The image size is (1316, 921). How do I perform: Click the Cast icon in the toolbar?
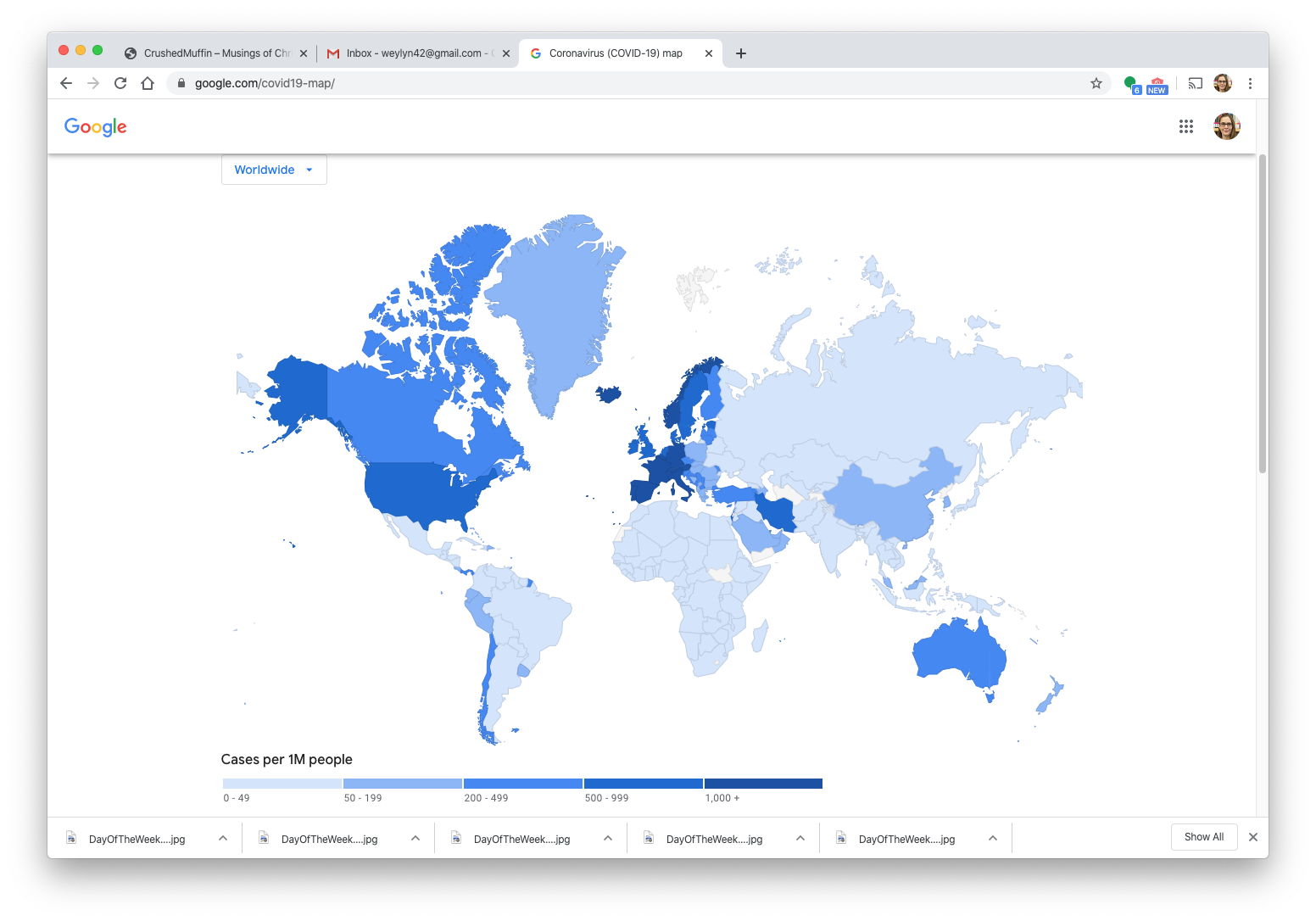(1196, 83)
